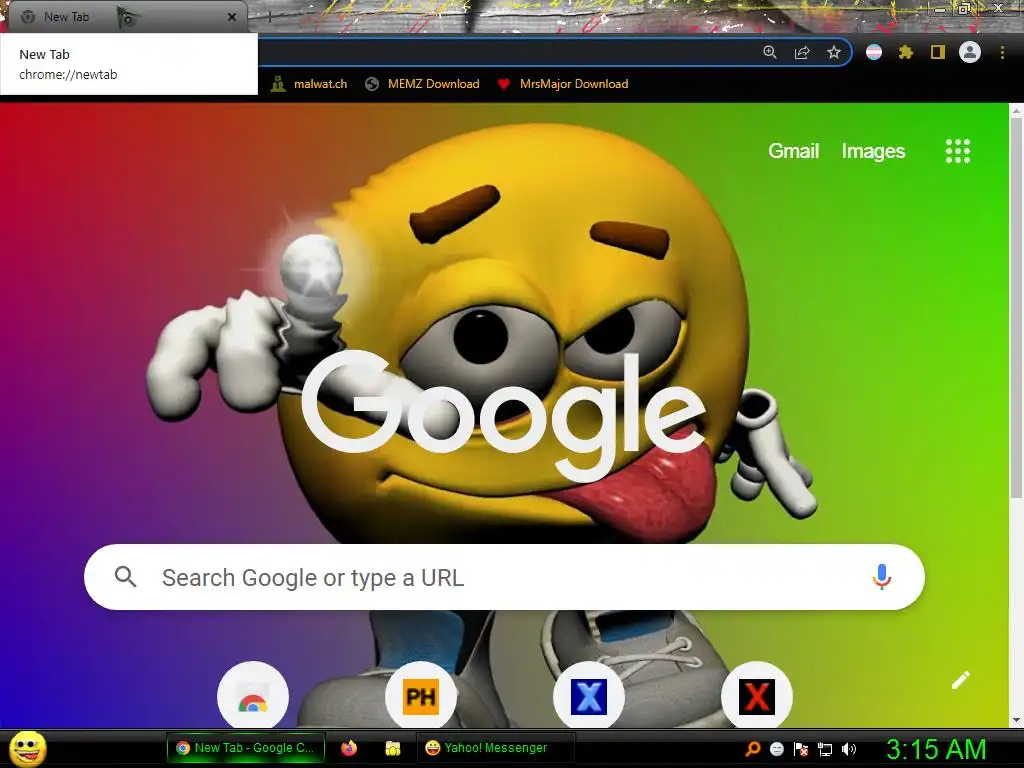Open the blue X shortcut tile
Screen dimensions: 1024x768
click(589, 697)
